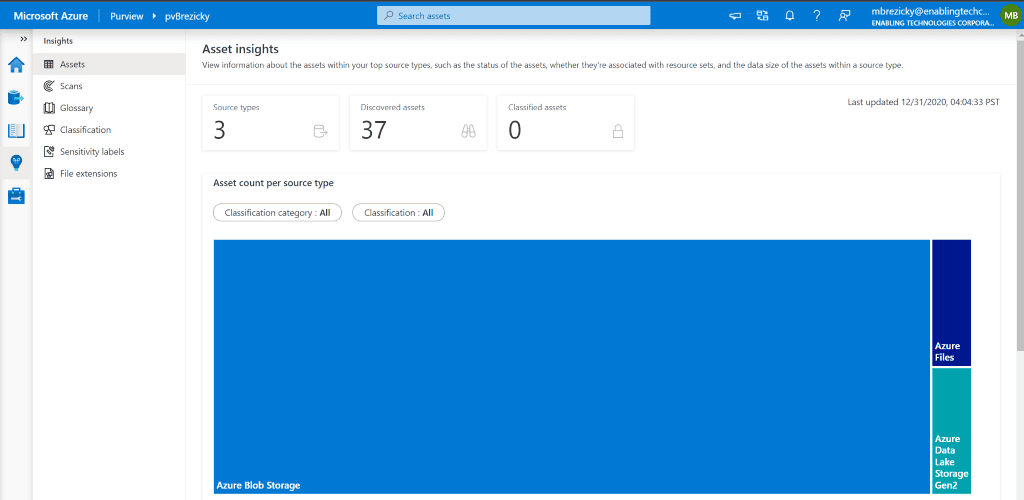This screenshot has width=1024, height=500.
Task: Click the Assets grid icon
Action: pos(48,64)
